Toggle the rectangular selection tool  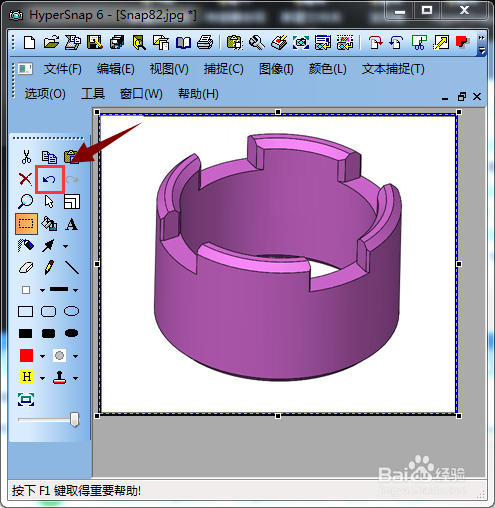(x=26, y=224)
